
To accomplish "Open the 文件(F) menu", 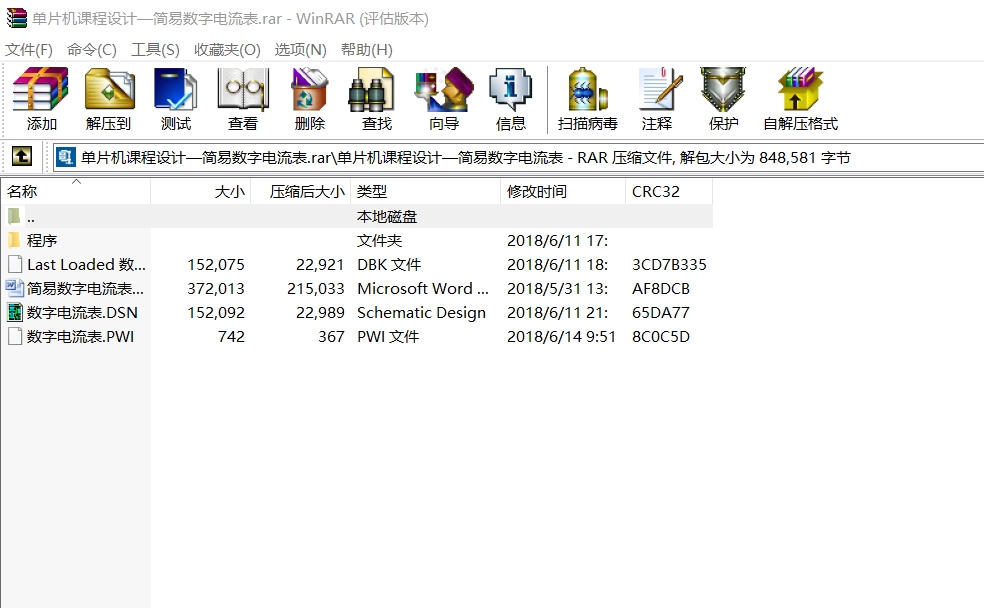I will pyautogui.click(x=29, y=50).
